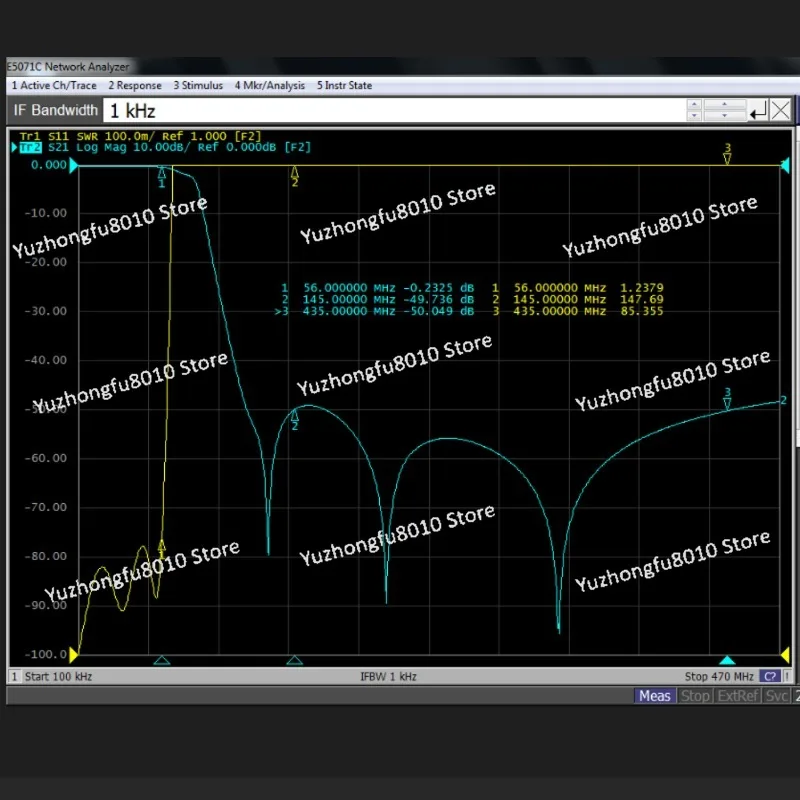Click the channel 1 box in status bar
This screenshot has height=800, width=800.
tap(14, 677)
